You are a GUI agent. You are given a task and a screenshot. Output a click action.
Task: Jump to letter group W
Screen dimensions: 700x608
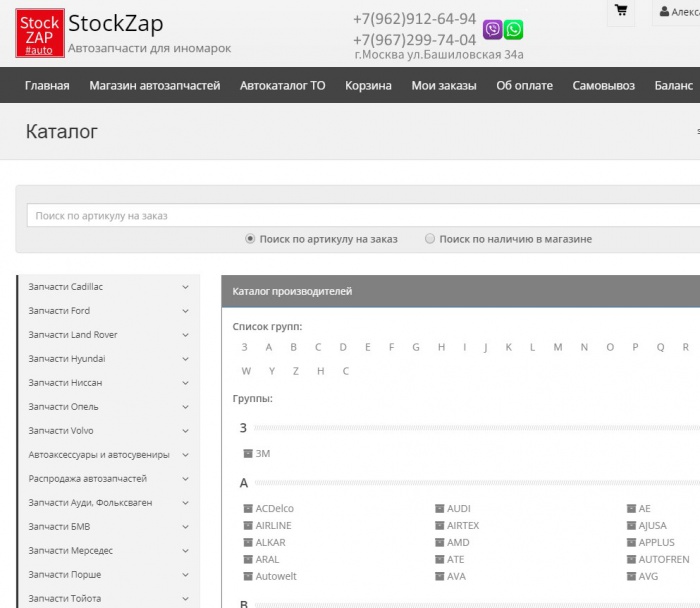coord(246,371)
